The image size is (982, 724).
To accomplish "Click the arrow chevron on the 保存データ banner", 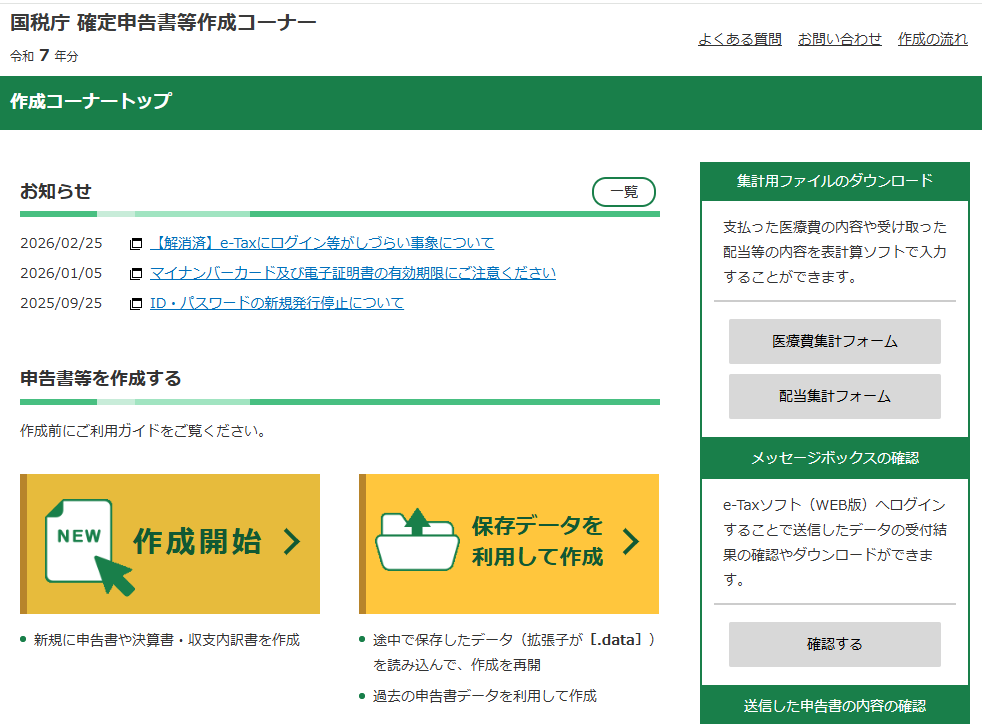I will [x=630, y=541].
